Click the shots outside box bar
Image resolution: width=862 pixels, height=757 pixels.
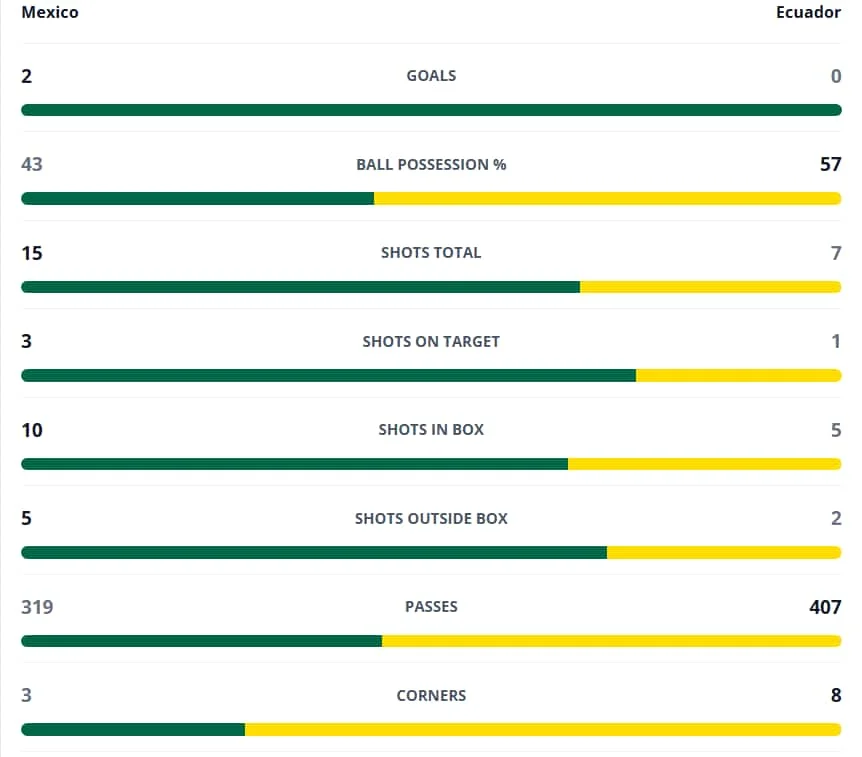431,552
